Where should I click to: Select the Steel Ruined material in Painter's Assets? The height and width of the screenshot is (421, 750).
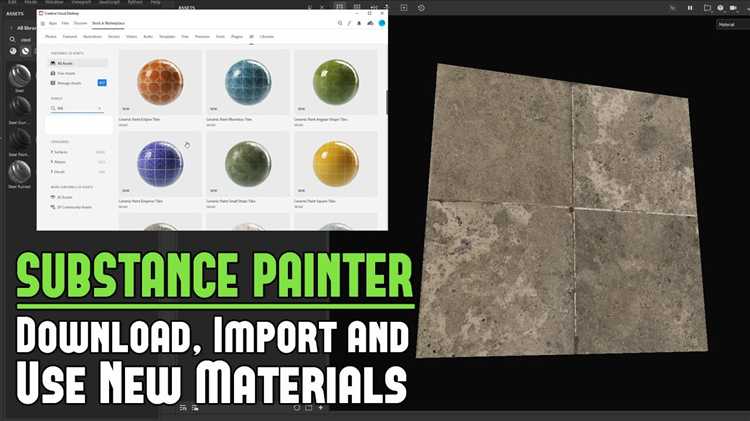20,172
